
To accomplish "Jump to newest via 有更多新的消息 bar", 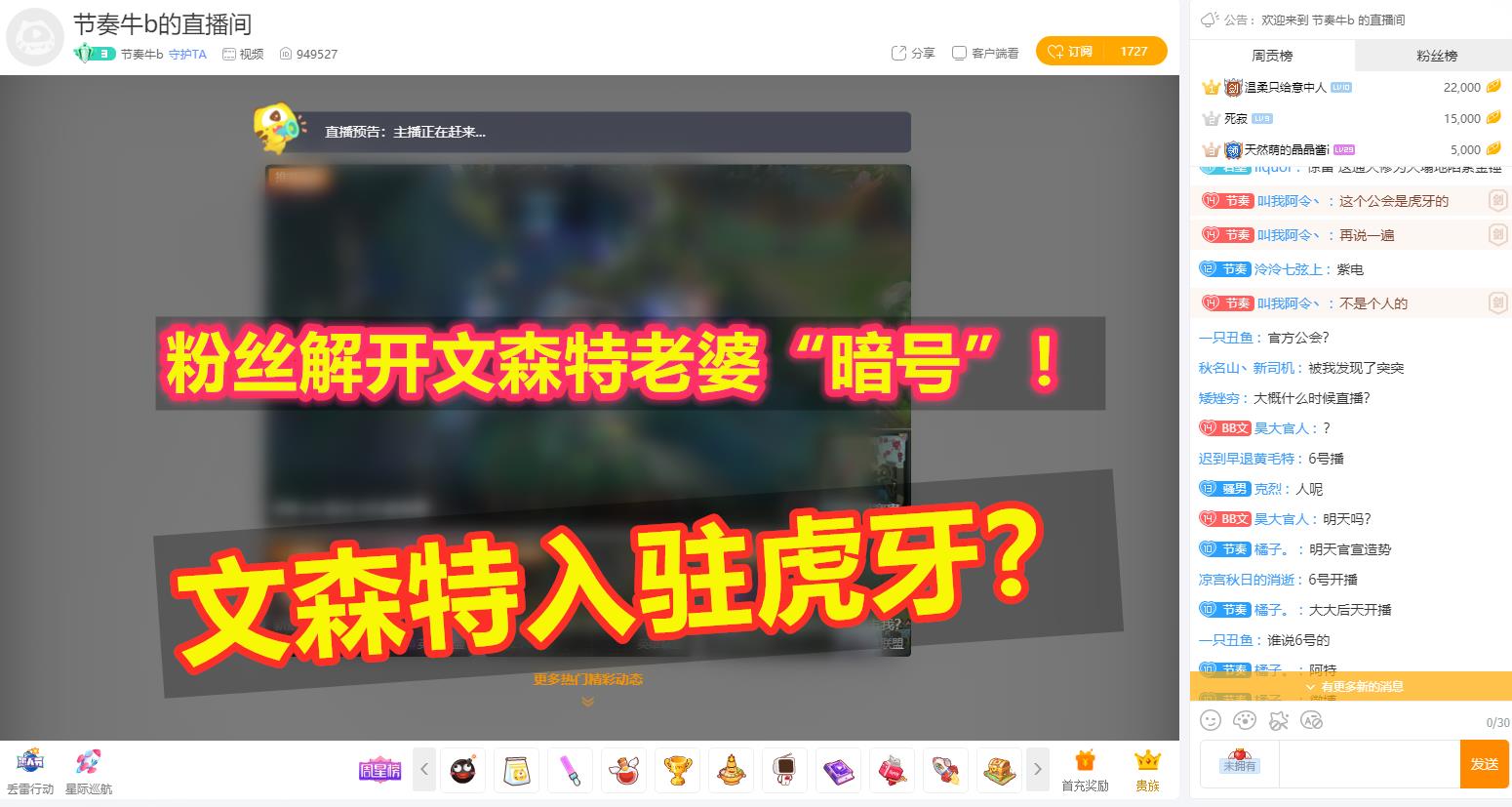I will pyautogui.click(x=1351, y=686).
